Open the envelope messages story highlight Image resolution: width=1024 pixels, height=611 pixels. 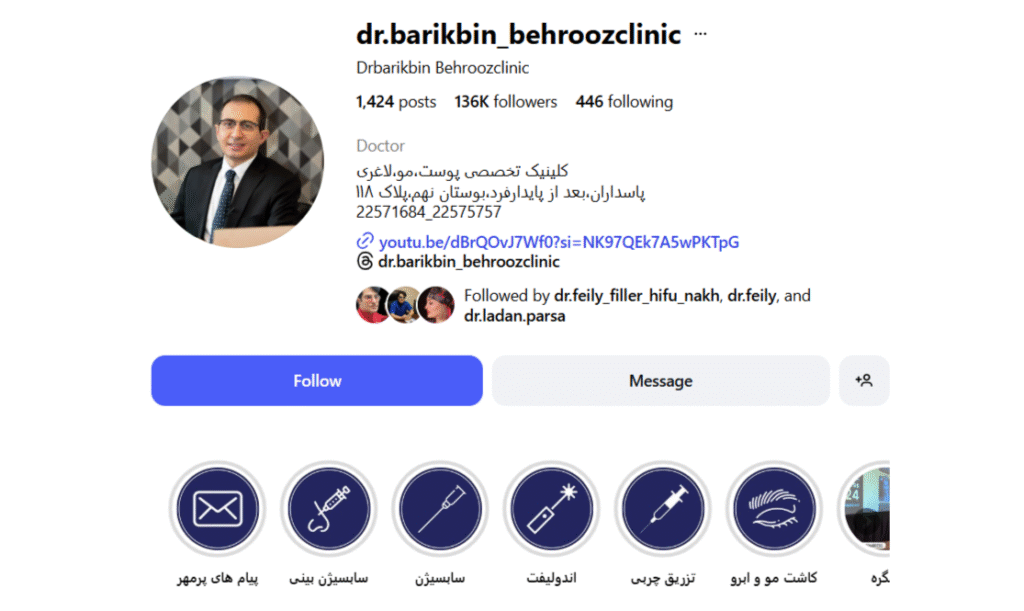point(217,509)
